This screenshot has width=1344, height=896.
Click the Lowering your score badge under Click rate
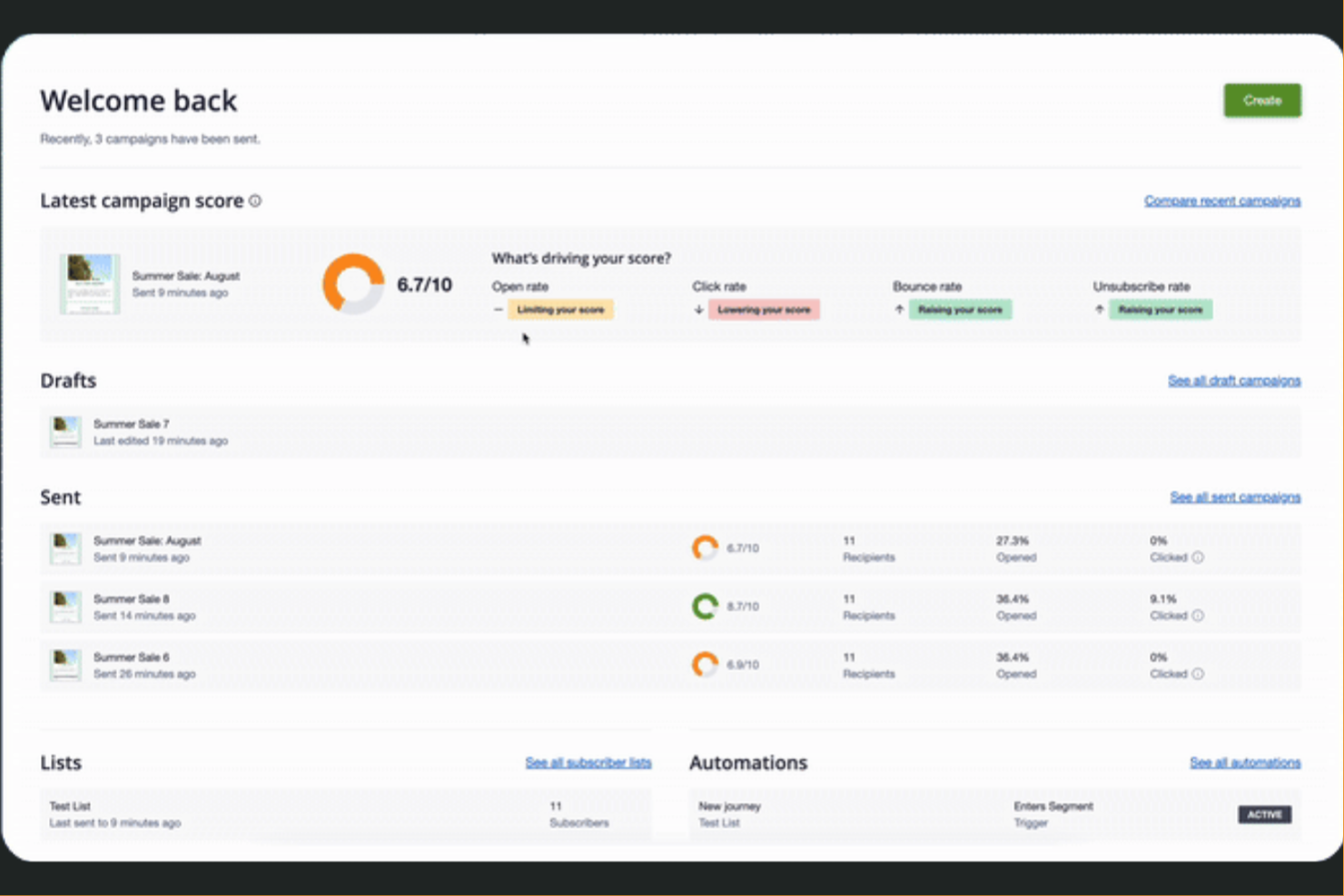pos(764,310)
